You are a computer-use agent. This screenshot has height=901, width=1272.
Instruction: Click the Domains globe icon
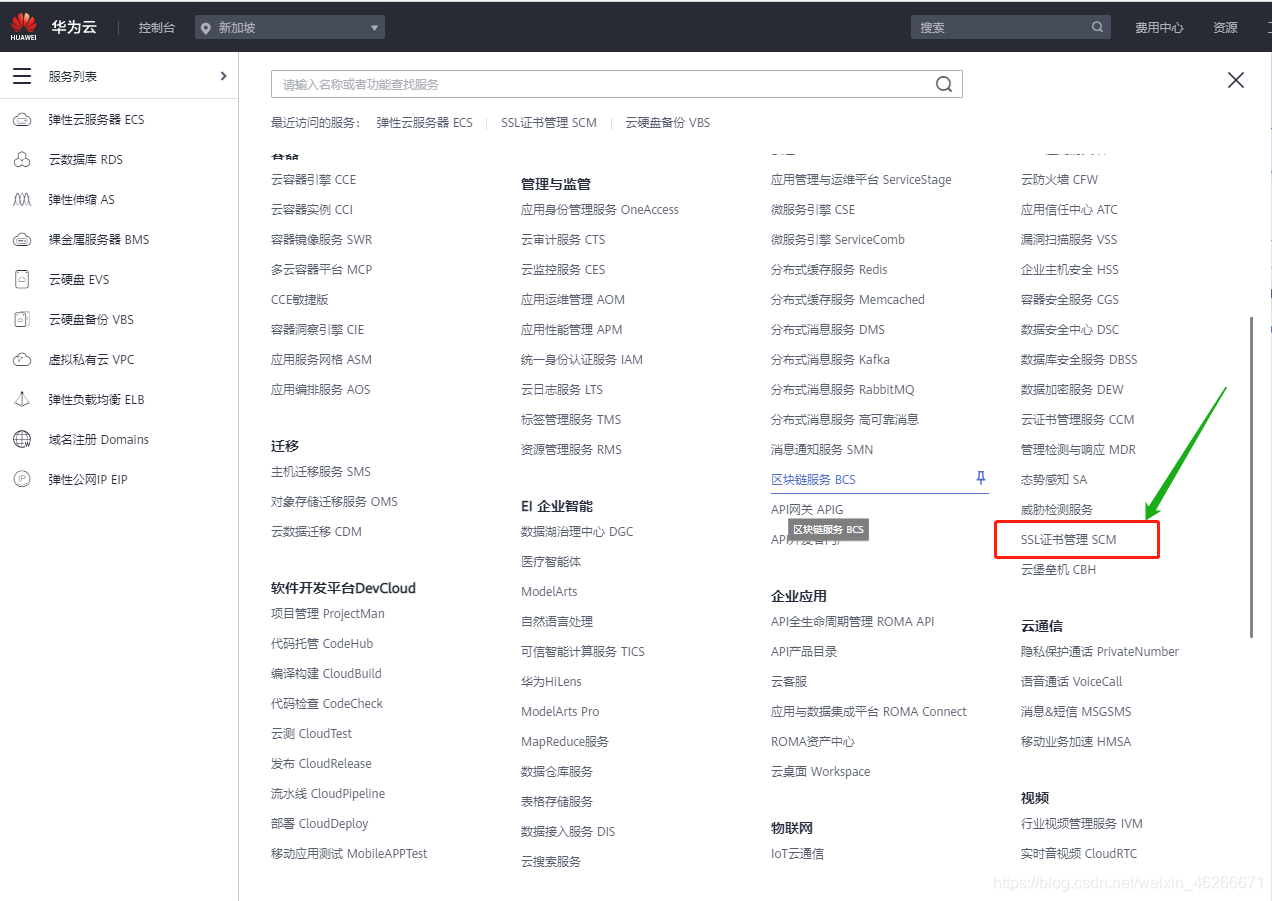[22, 440]
